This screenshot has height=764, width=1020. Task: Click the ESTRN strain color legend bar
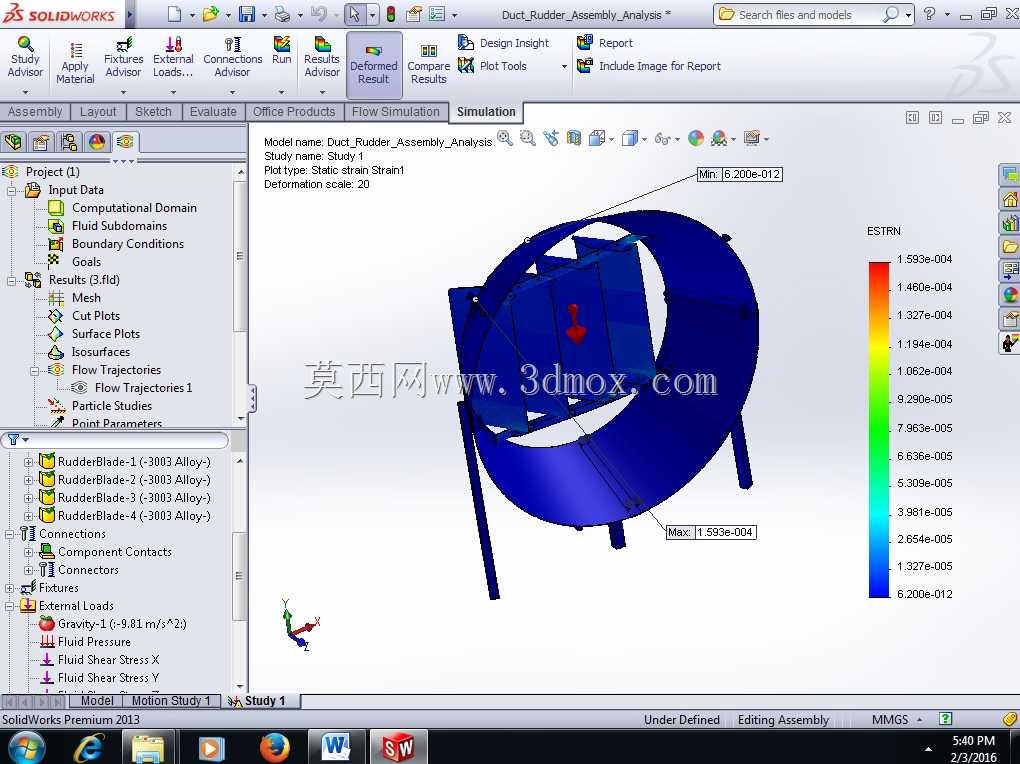(x=879, y=429)
